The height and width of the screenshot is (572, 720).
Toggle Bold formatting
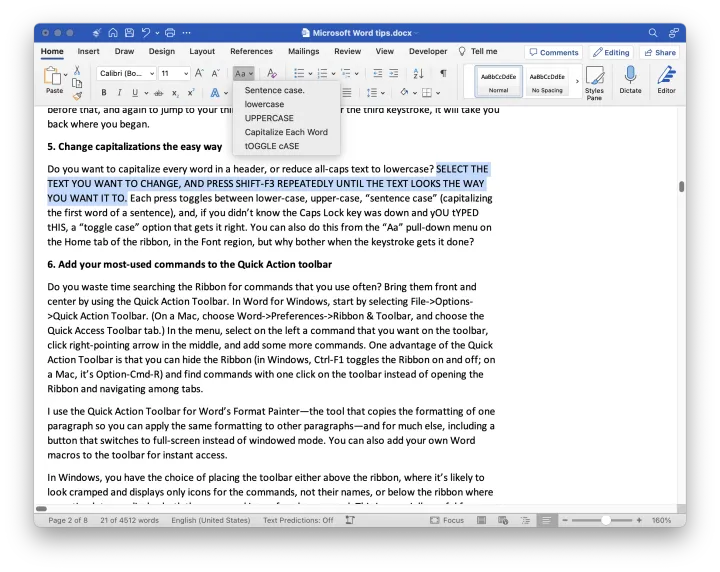point(104,93)
